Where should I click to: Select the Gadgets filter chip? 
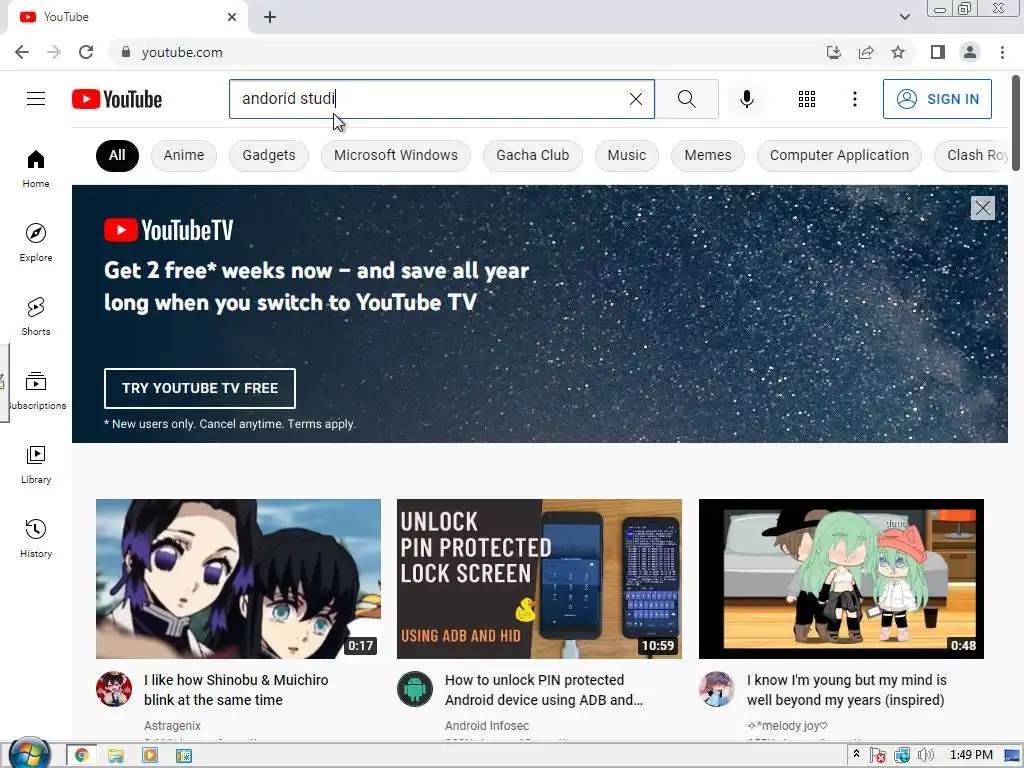click(x=268, y=155)
